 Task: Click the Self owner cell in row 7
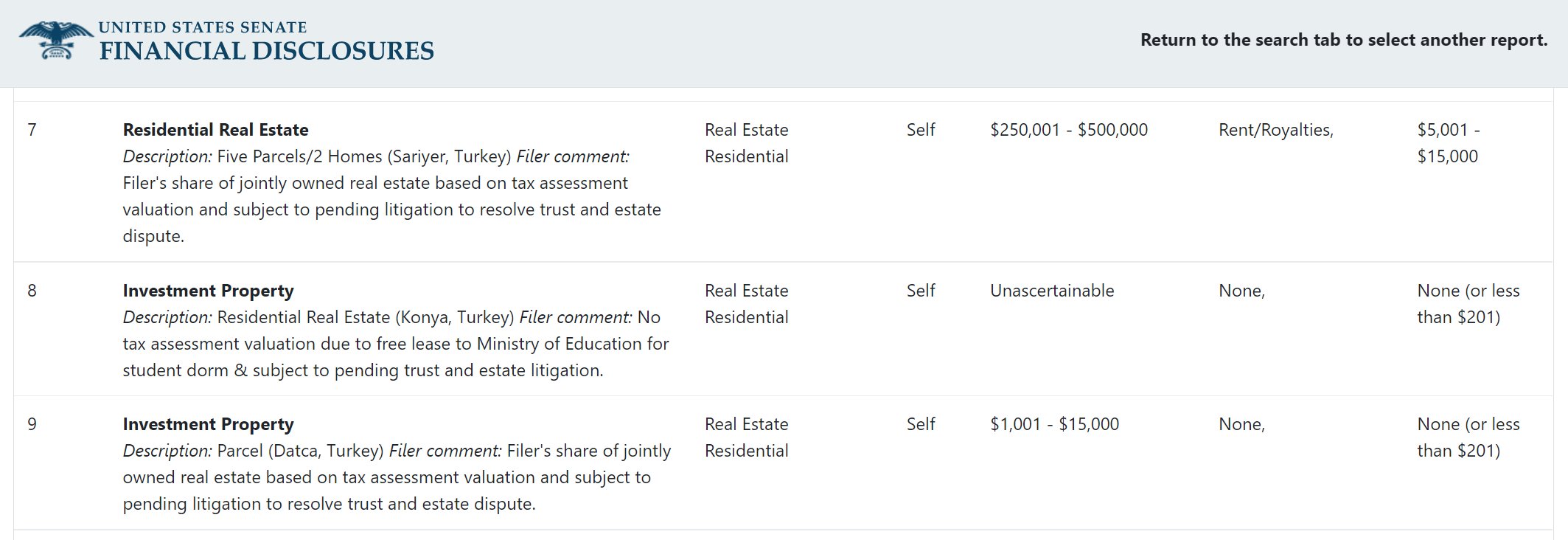(920, 130)
